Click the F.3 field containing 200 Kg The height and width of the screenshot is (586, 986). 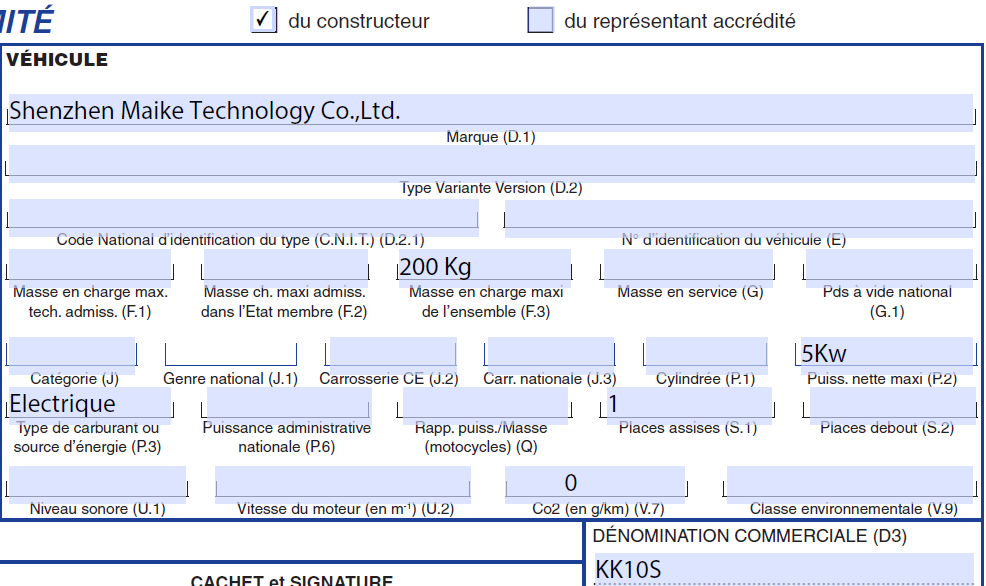pyautogui.click(x=485, y=266)
